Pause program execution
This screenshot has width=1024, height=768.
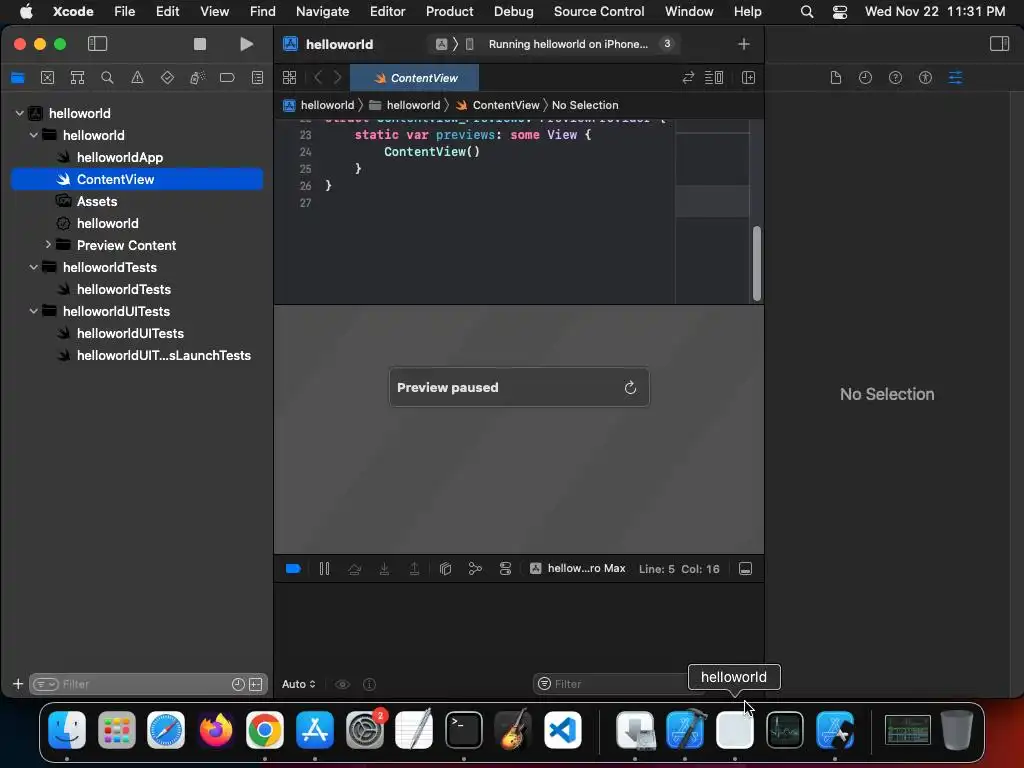coord(325,569)
